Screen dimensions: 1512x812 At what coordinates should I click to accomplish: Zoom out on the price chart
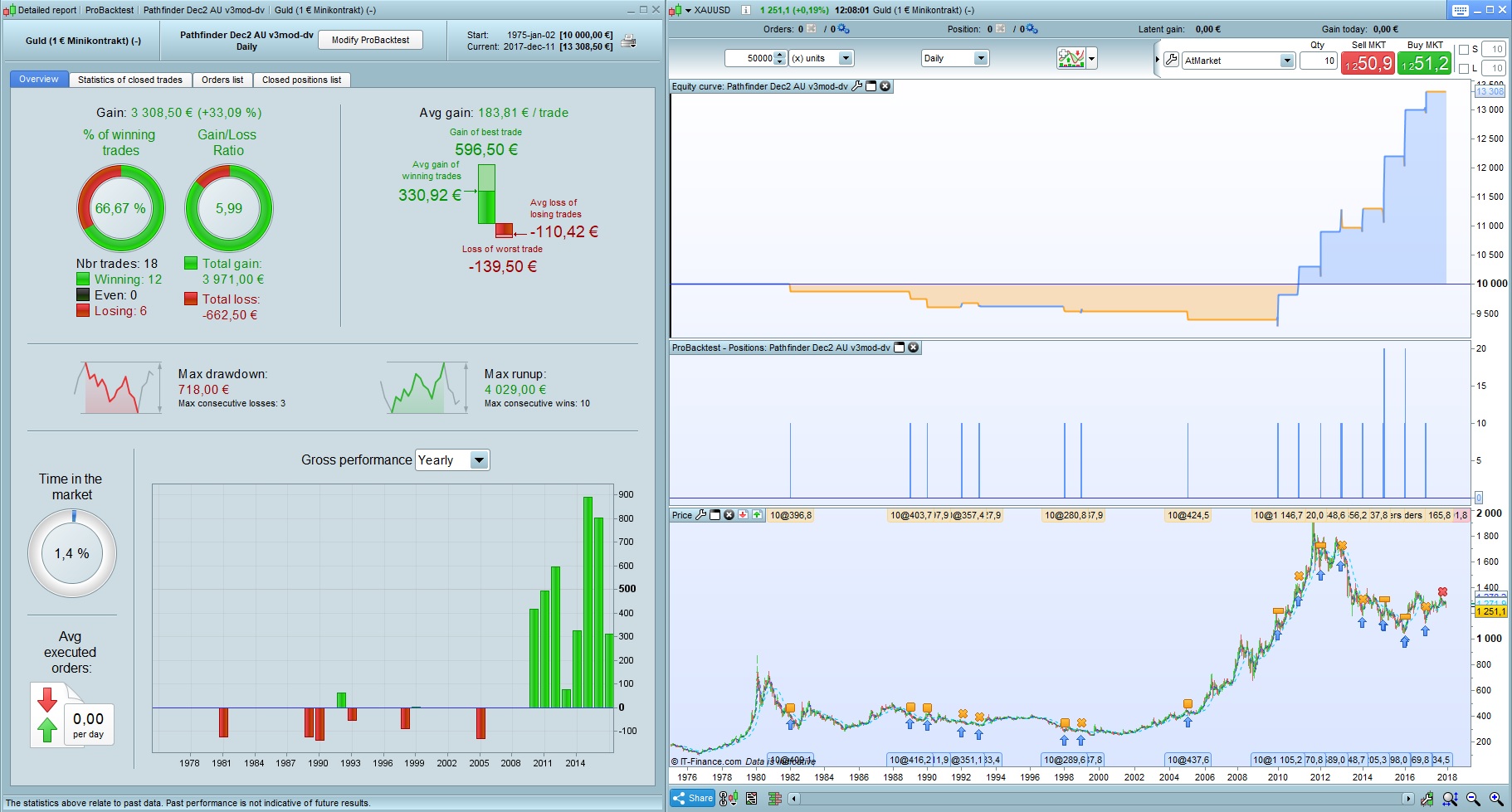1473,799
